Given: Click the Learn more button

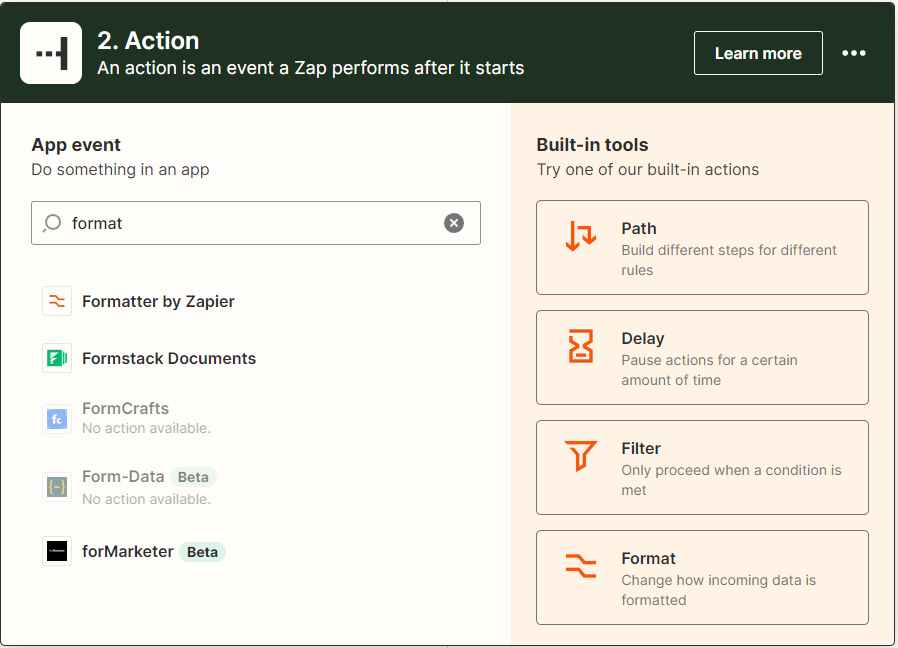Looking at the screenshot, I should [x=758, y=53].
